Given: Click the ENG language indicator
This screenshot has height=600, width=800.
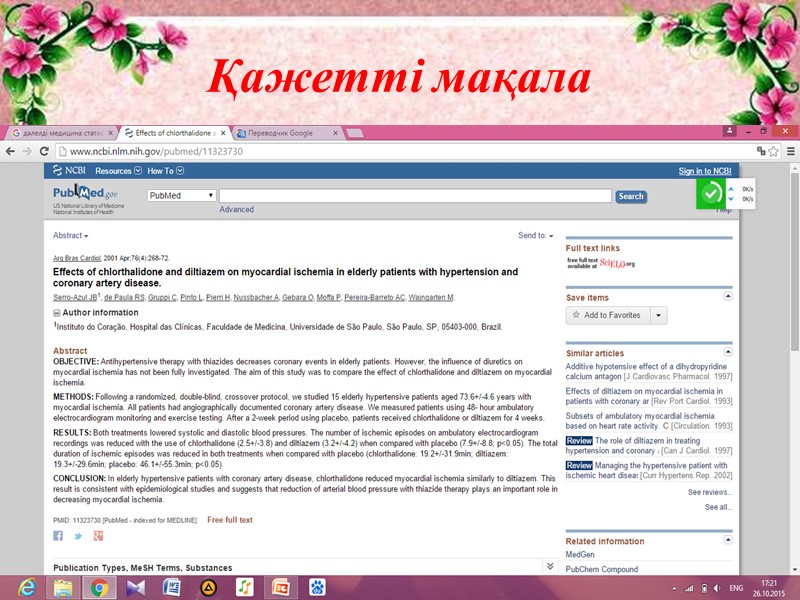Looking at the screenshot, I should tap(736, 588).
